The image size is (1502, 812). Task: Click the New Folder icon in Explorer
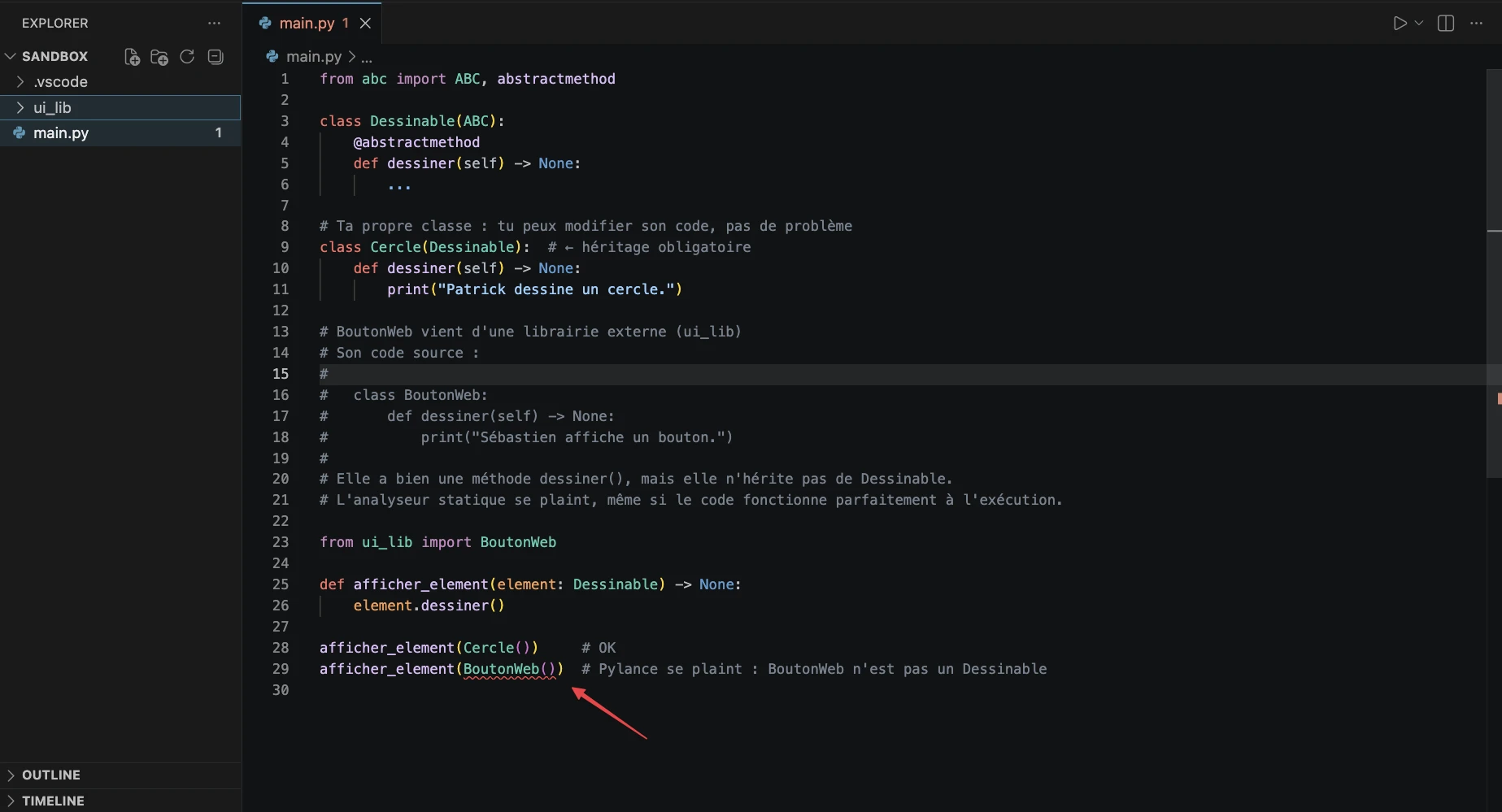(159, 57)
